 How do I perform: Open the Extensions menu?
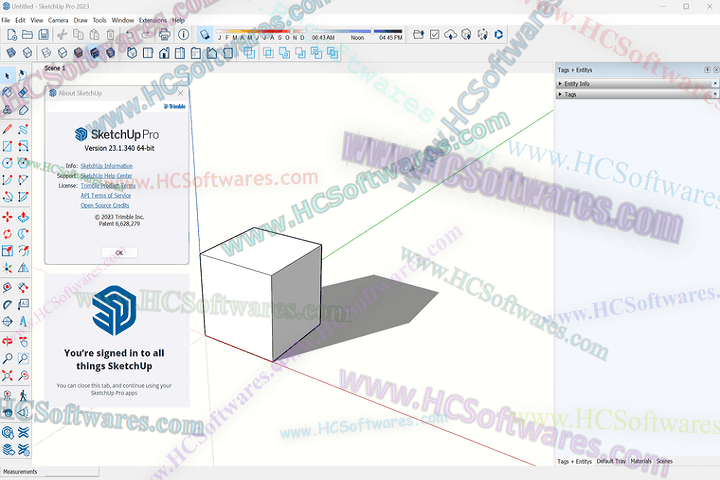coord(153,20)
